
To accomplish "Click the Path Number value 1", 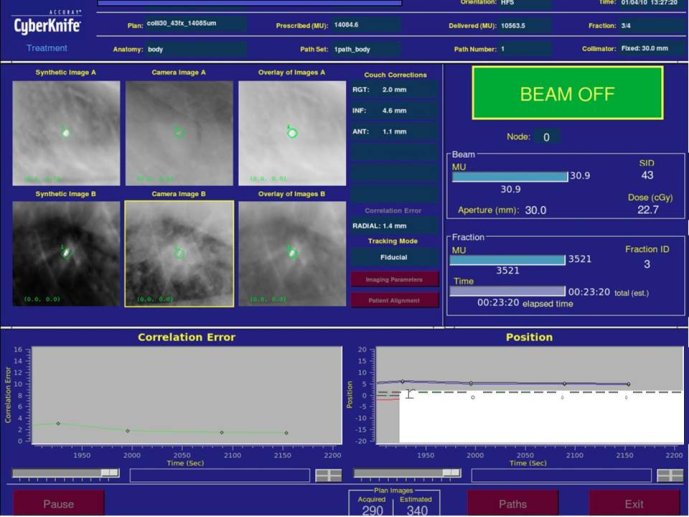I will [503, 49].
